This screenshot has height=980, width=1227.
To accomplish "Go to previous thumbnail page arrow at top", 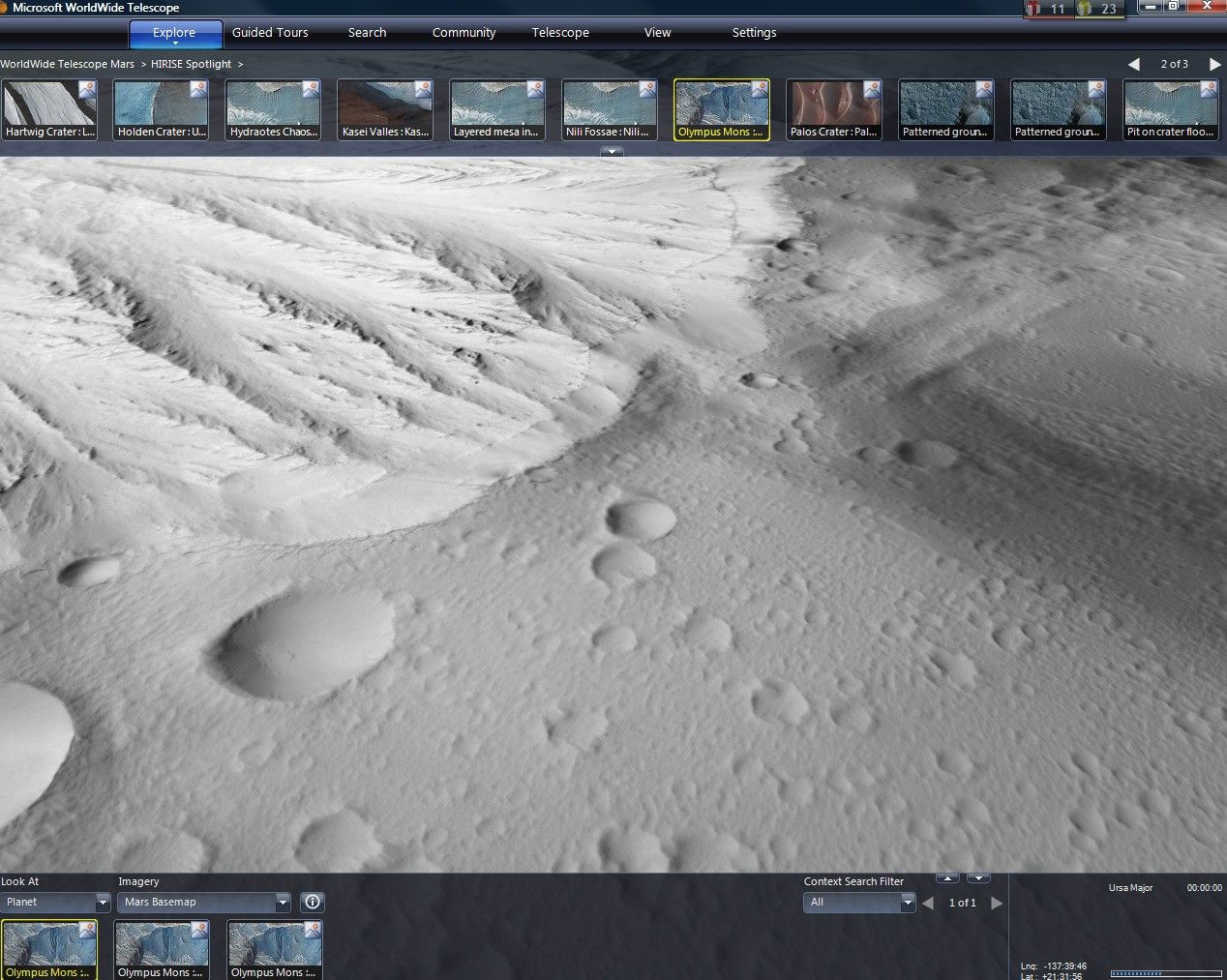I will [1134, 64].
